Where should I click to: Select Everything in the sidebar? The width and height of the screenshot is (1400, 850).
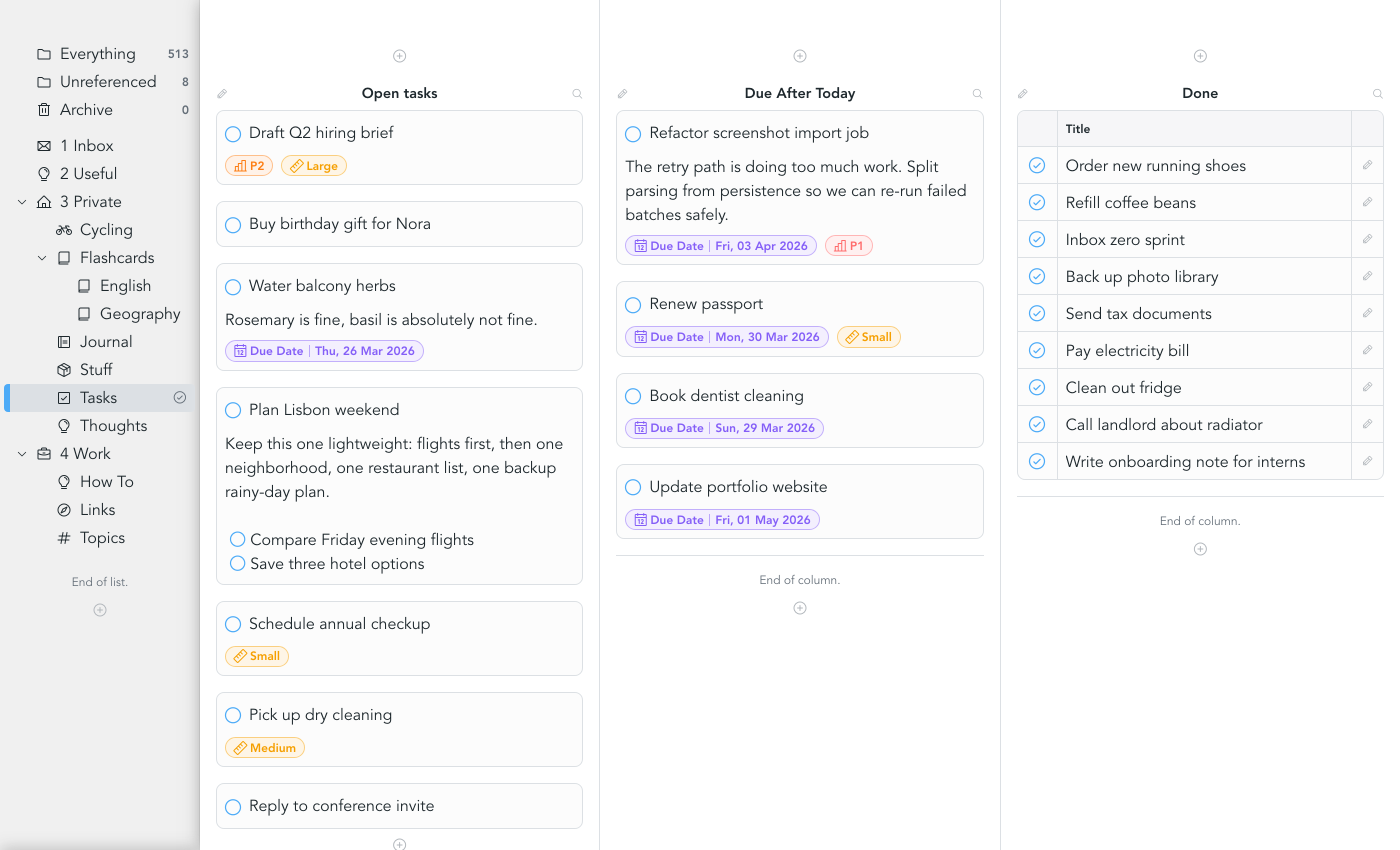click(97, 53)
